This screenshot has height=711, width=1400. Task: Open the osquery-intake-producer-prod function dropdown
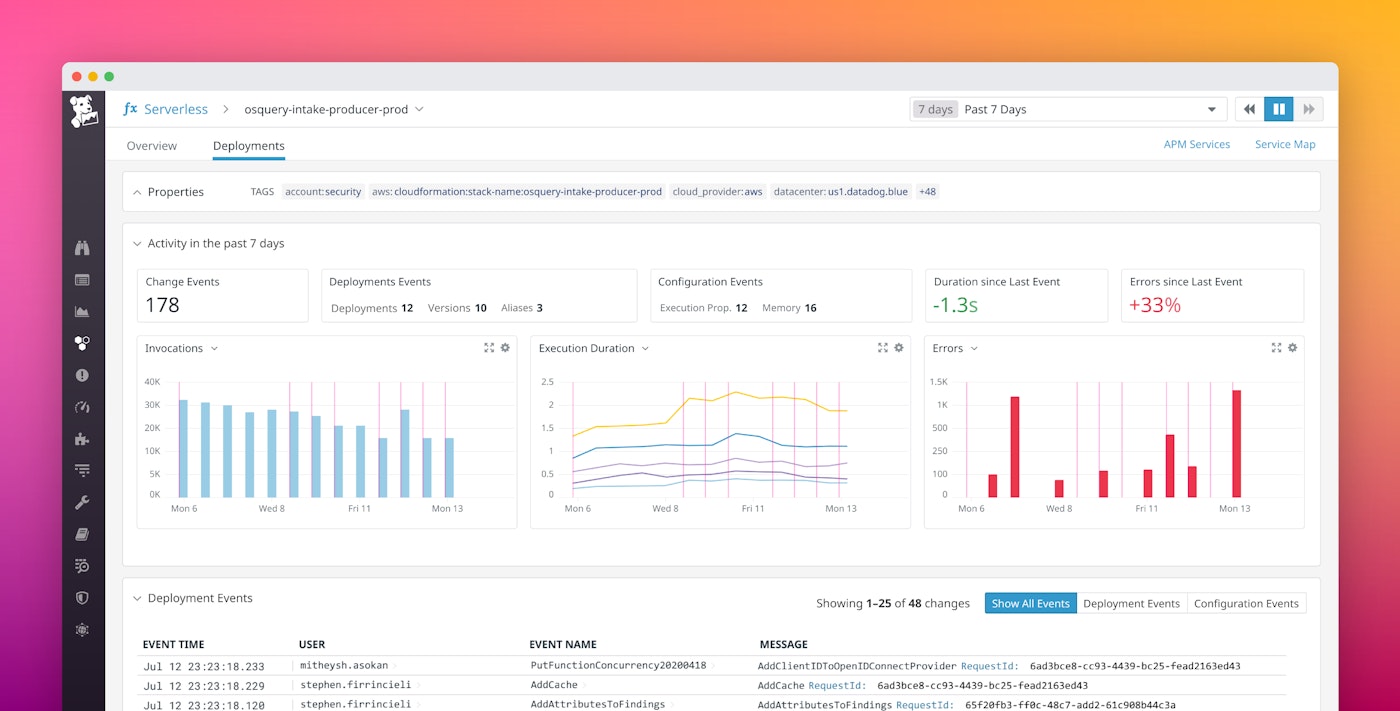pyautogui.click(x=420, y=109)
